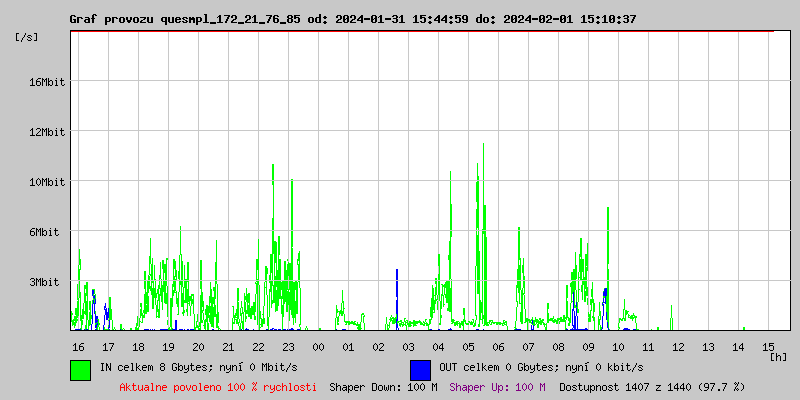Click the [/s] unit label
Screen dimensions: 800x400
[28, 36]
